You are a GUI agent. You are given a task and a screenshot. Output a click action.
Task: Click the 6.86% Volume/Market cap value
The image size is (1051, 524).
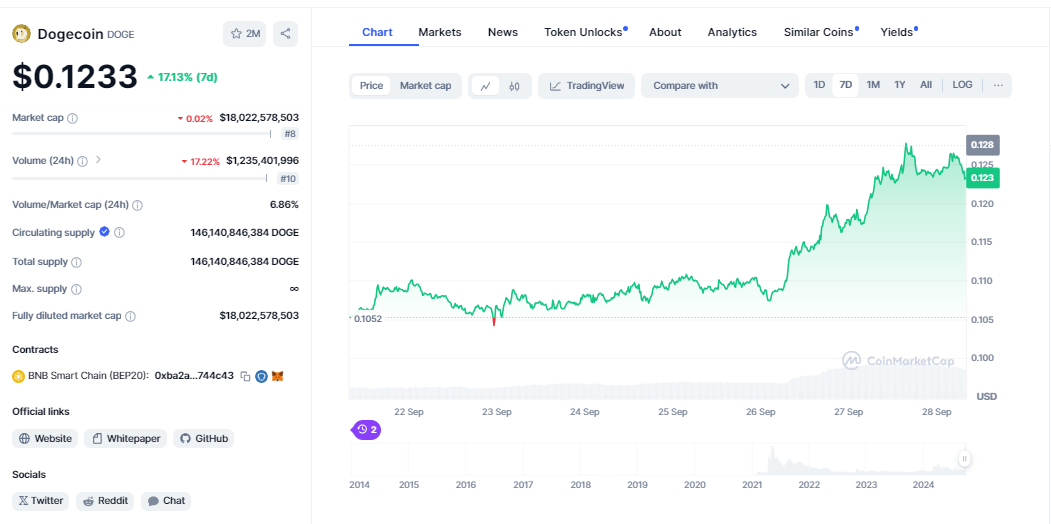284,204
